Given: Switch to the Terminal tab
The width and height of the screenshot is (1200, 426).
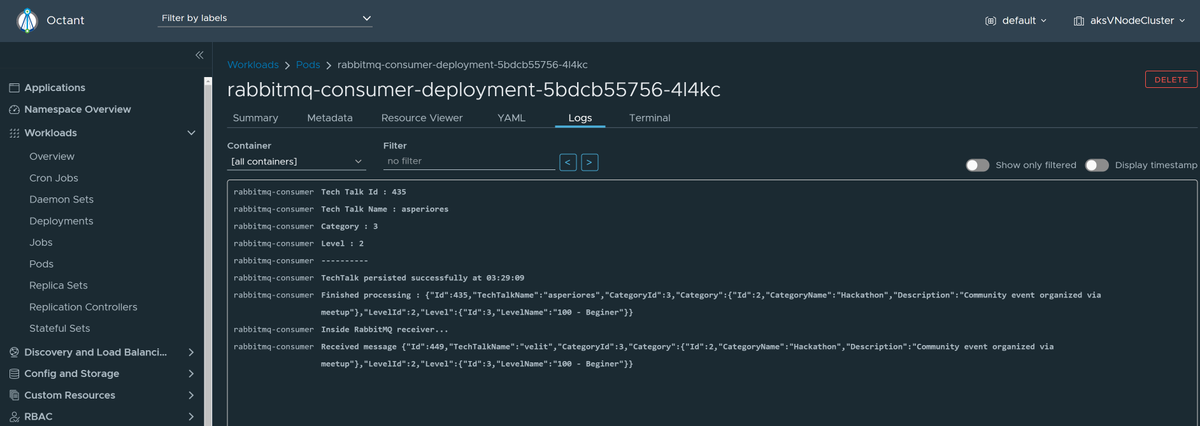Looking at the screenshot, I should click(x=650, y=118).
